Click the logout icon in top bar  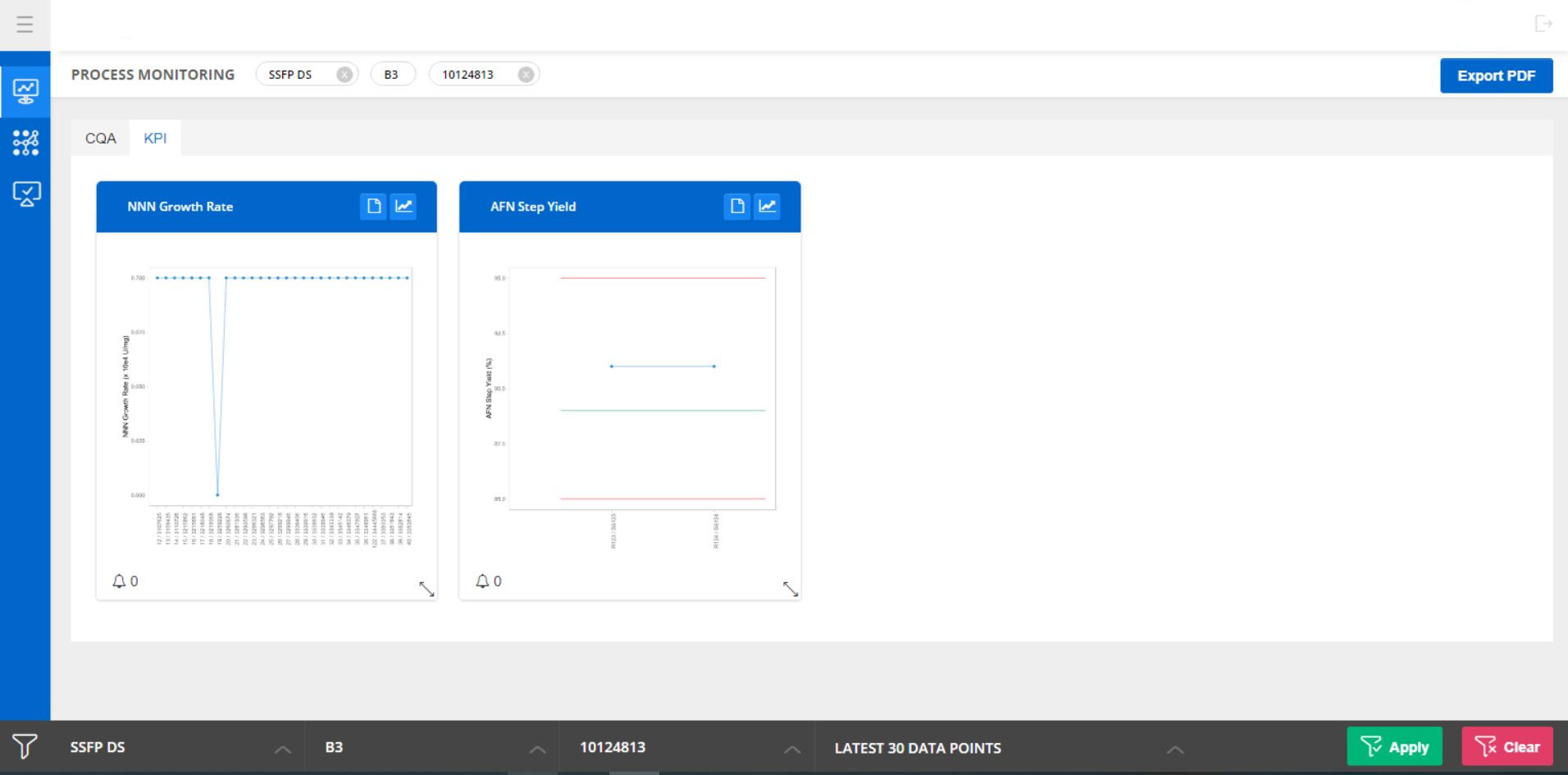[1543, 24]
